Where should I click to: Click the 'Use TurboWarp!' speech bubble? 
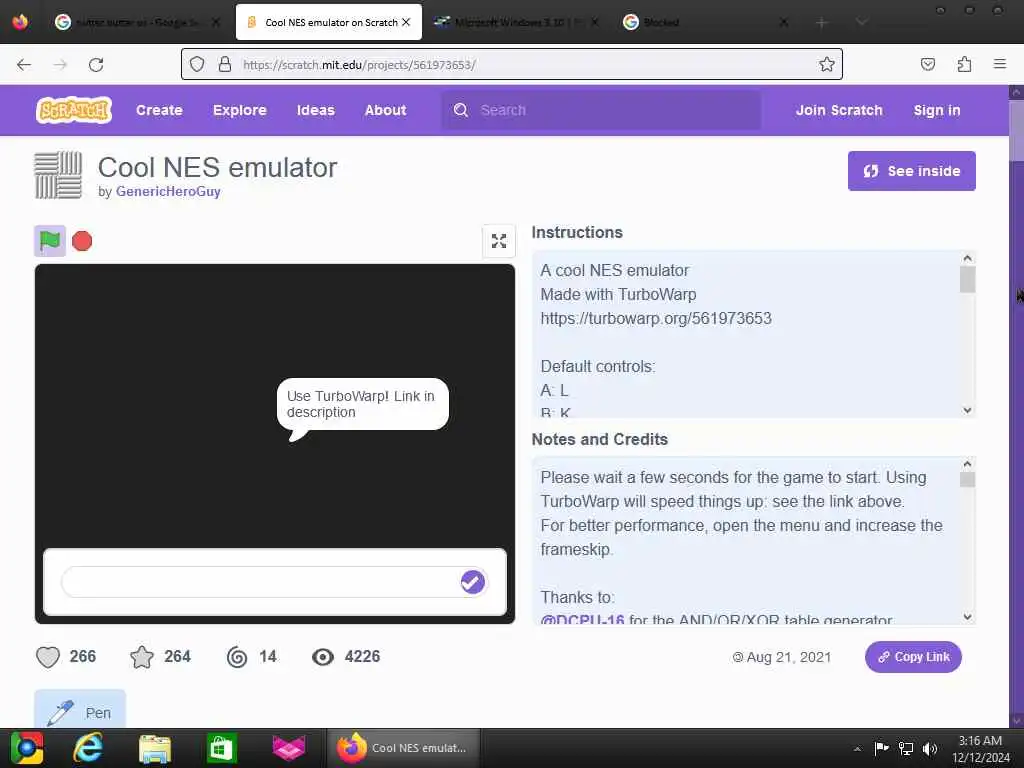pyautogui.click(x=362, y=404)
